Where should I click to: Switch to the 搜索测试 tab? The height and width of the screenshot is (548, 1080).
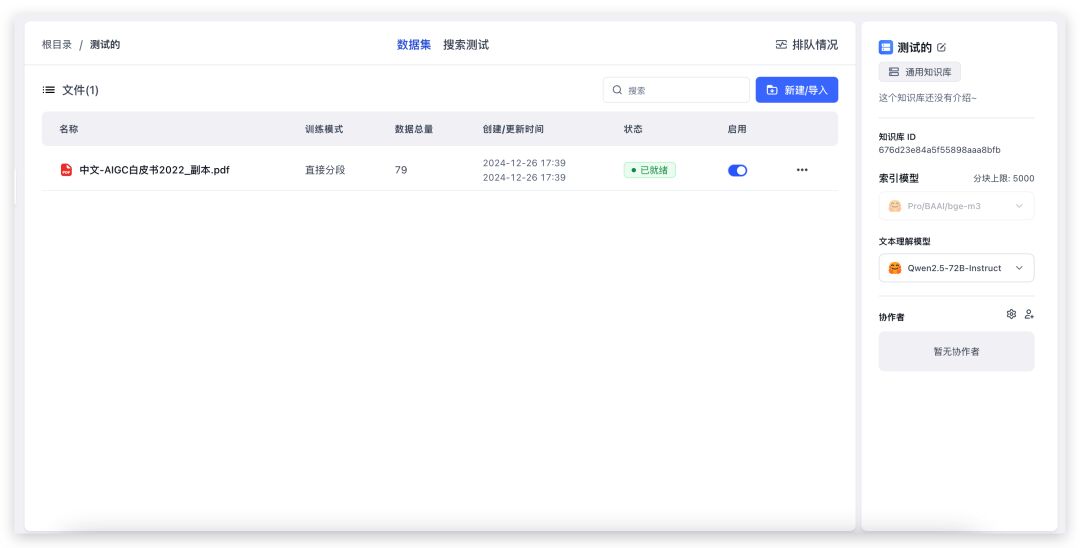click(466, 45)
